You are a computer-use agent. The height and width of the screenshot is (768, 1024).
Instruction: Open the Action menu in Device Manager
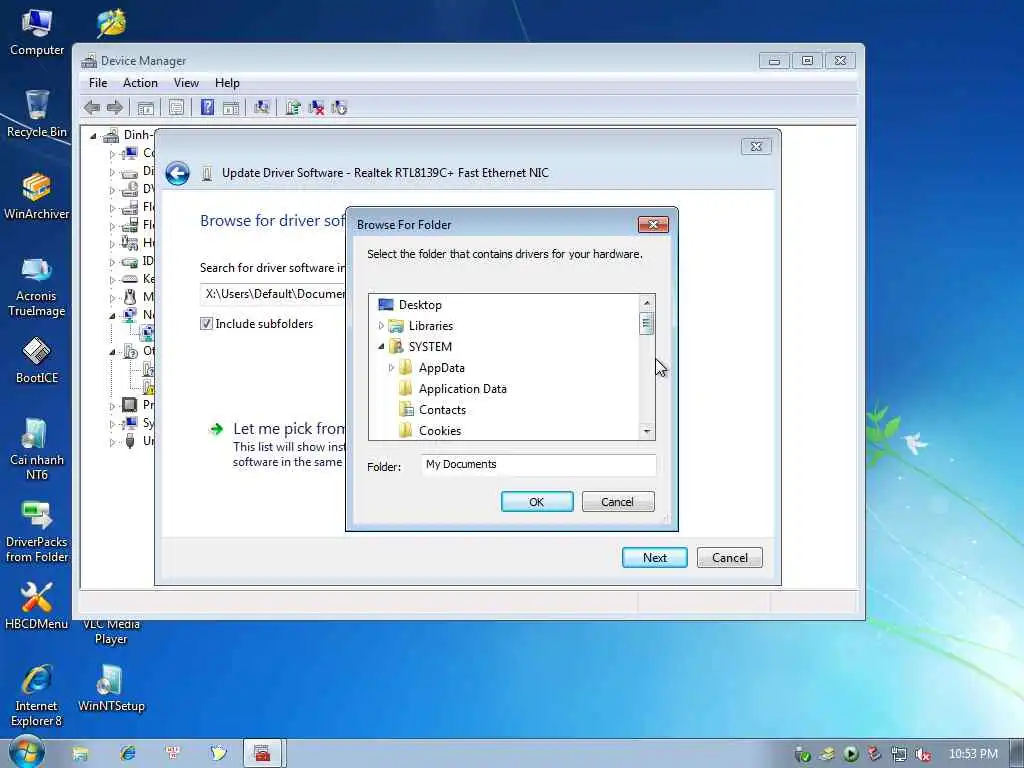coord(140,83)
